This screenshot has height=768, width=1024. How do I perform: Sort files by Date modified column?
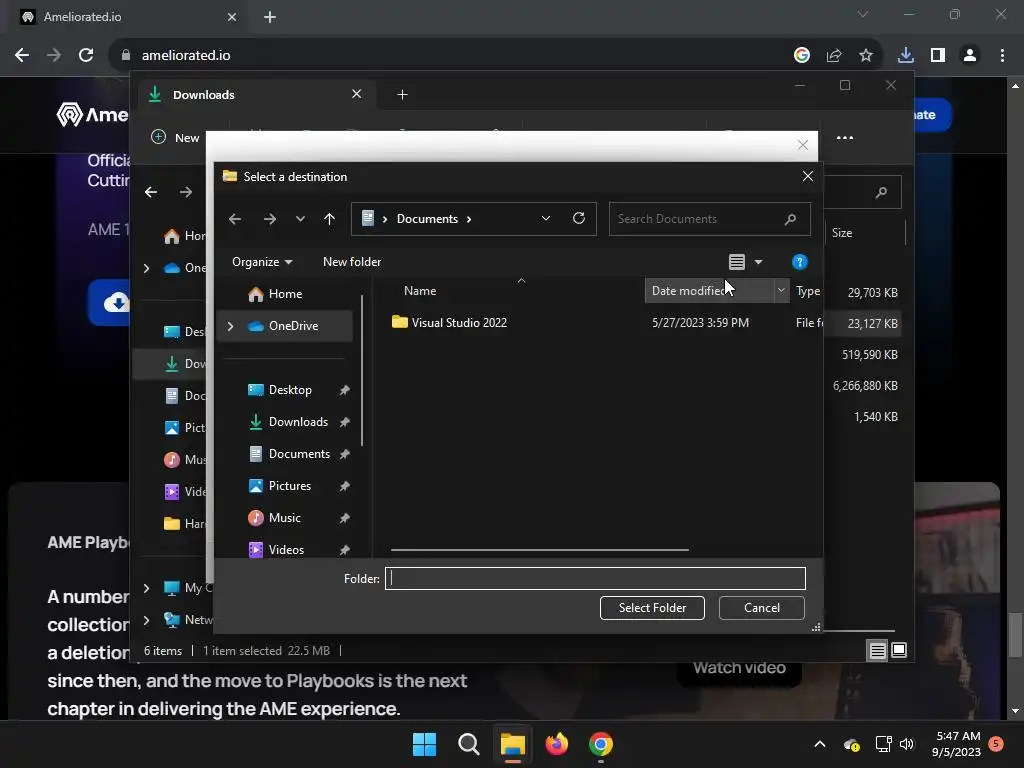[x=709, y=291]
